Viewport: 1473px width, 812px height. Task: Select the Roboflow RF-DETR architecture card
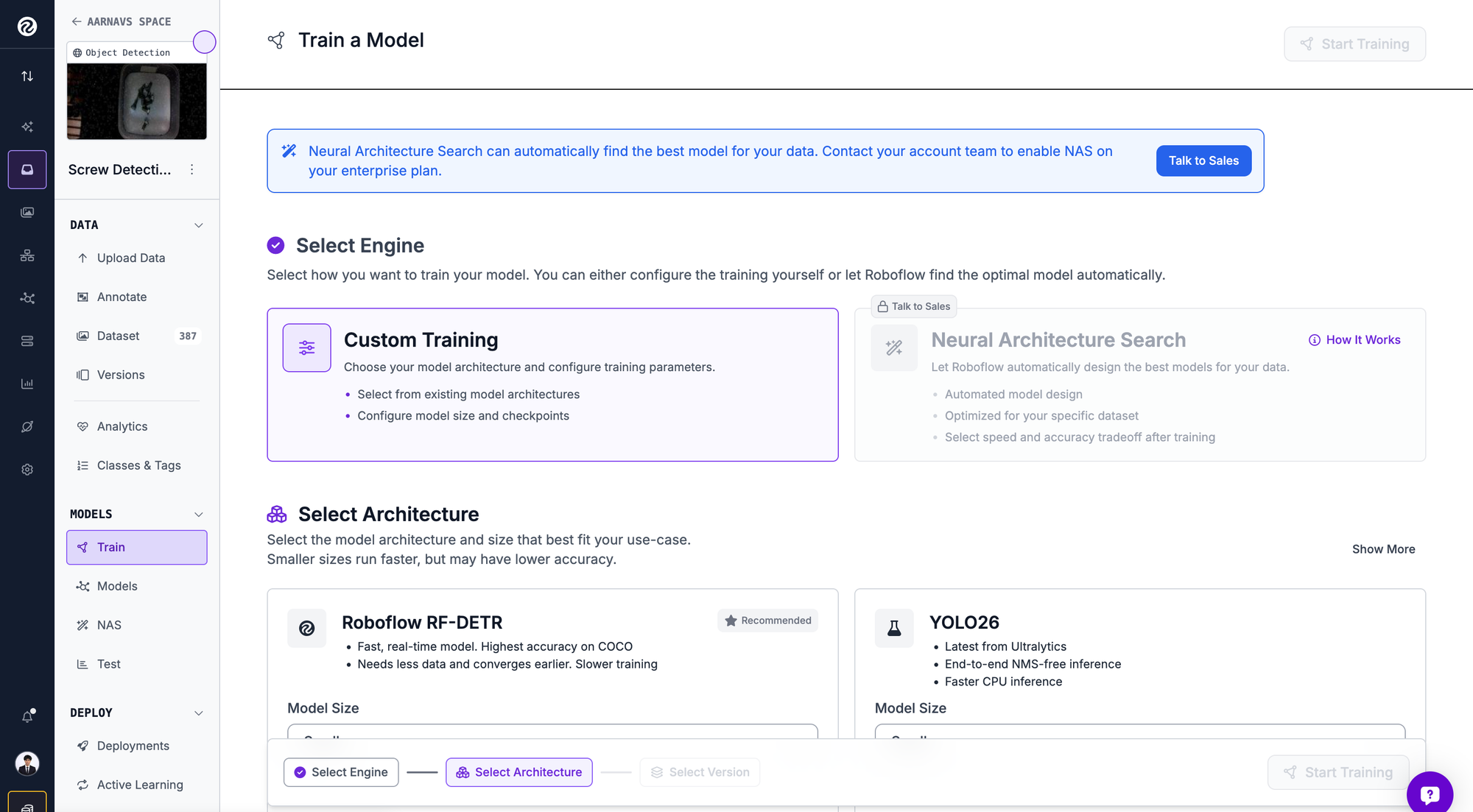[x=552, y=699]
